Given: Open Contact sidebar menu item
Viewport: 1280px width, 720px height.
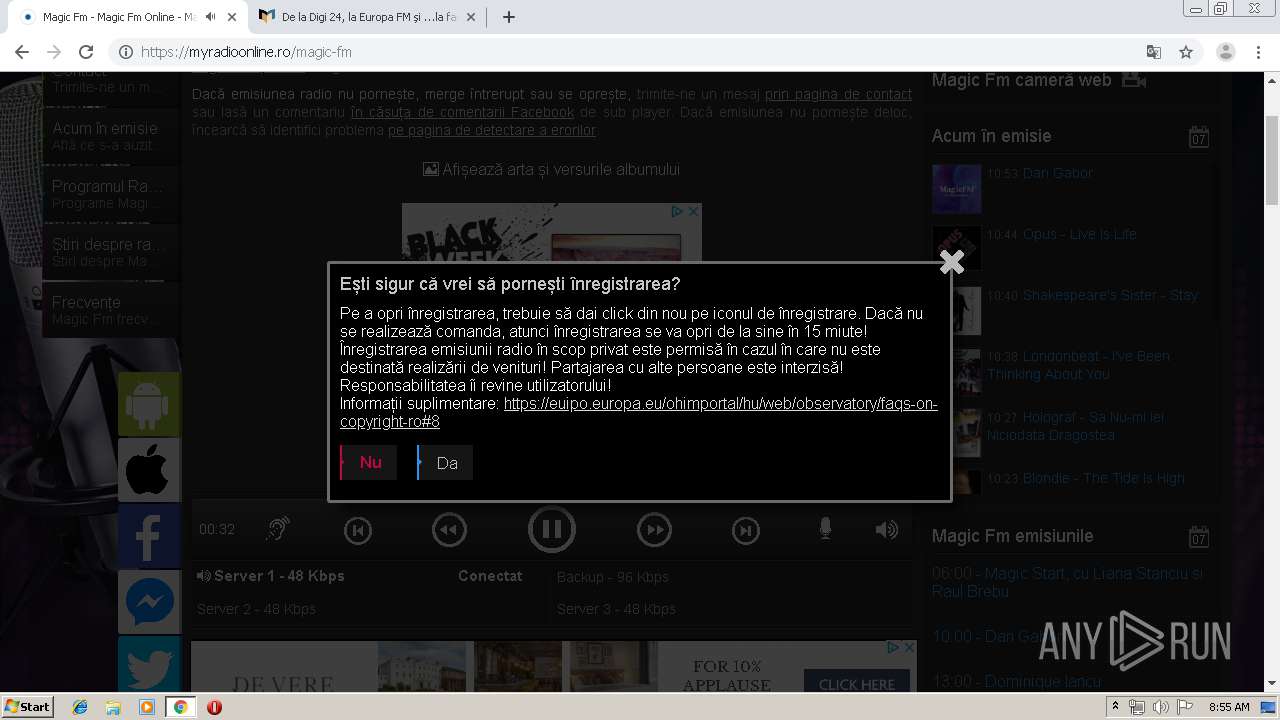Looking at the screenshot, I should [111, 84].
